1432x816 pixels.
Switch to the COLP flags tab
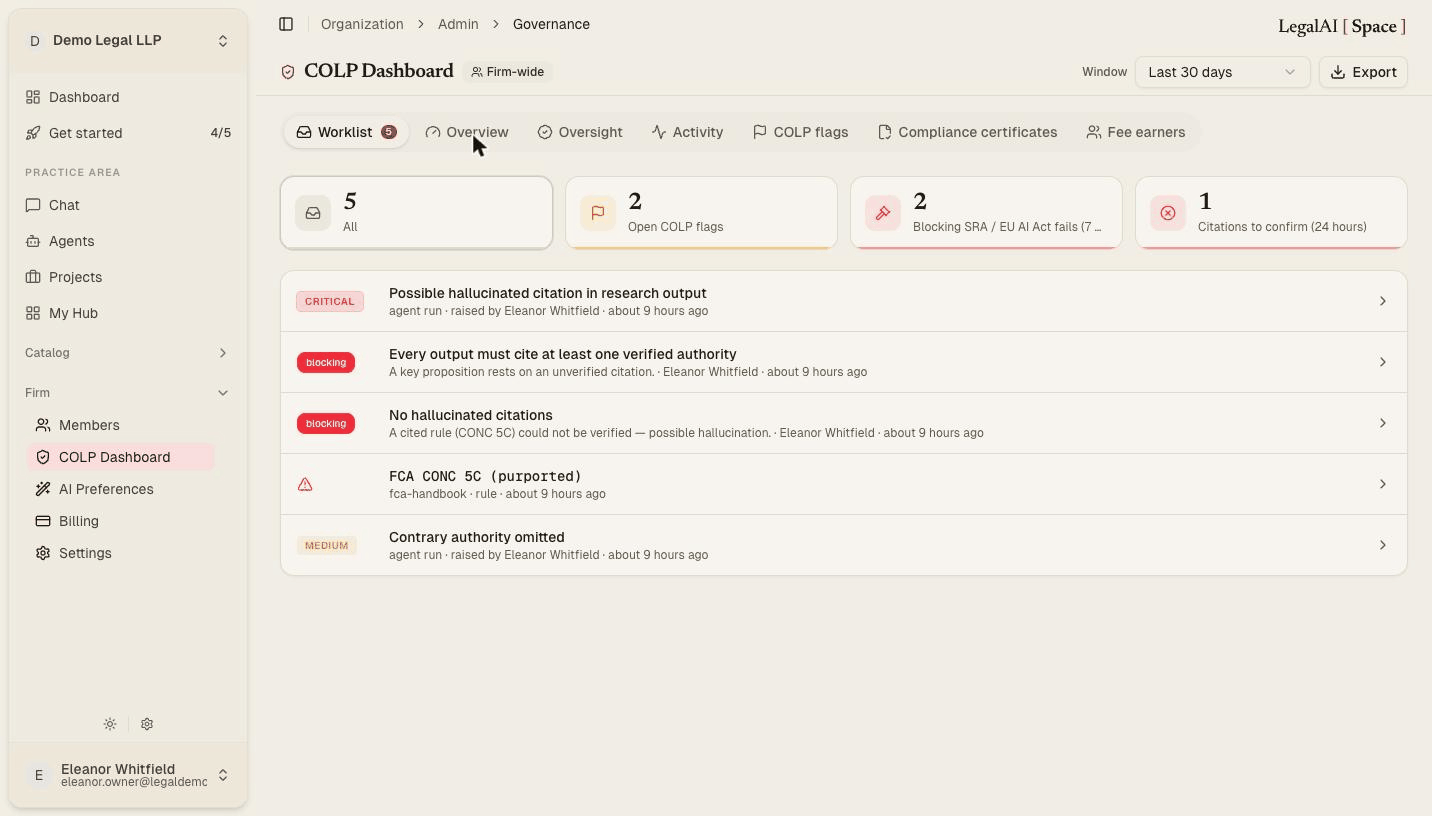800,132
